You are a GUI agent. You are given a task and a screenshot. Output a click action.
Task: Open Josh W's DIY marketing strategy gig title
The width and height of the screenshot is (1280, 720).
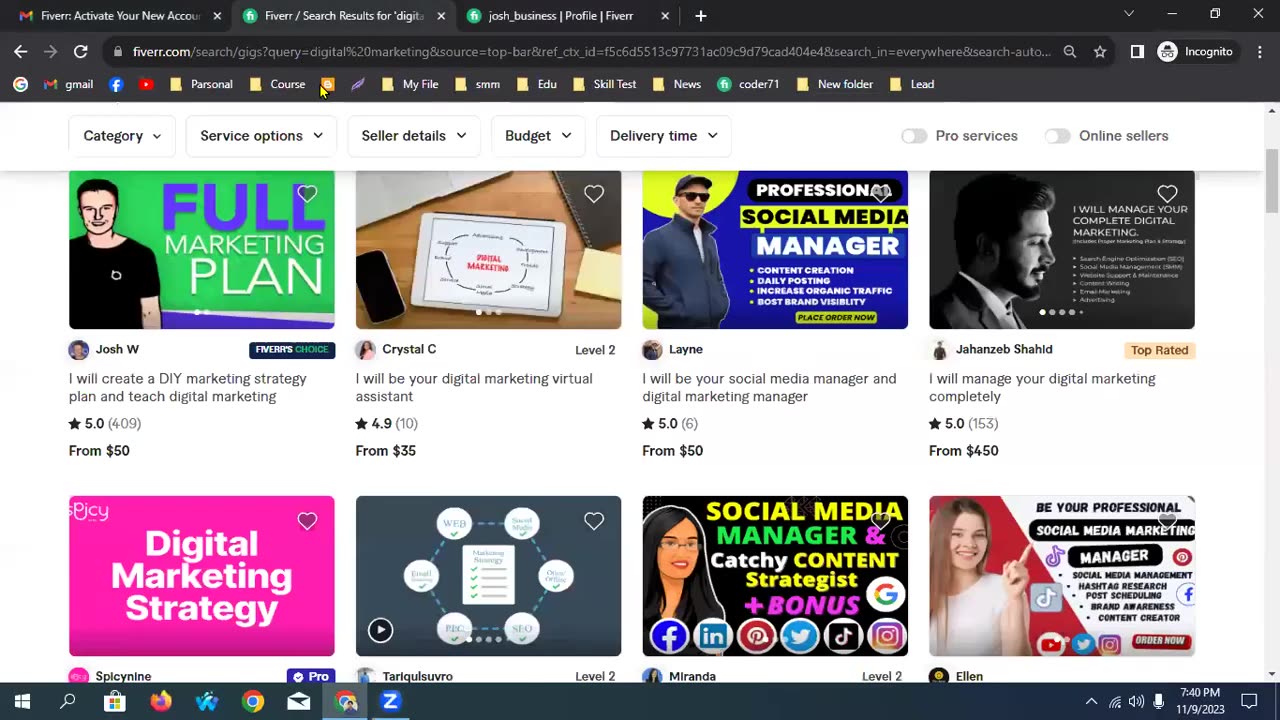point(188,388)
